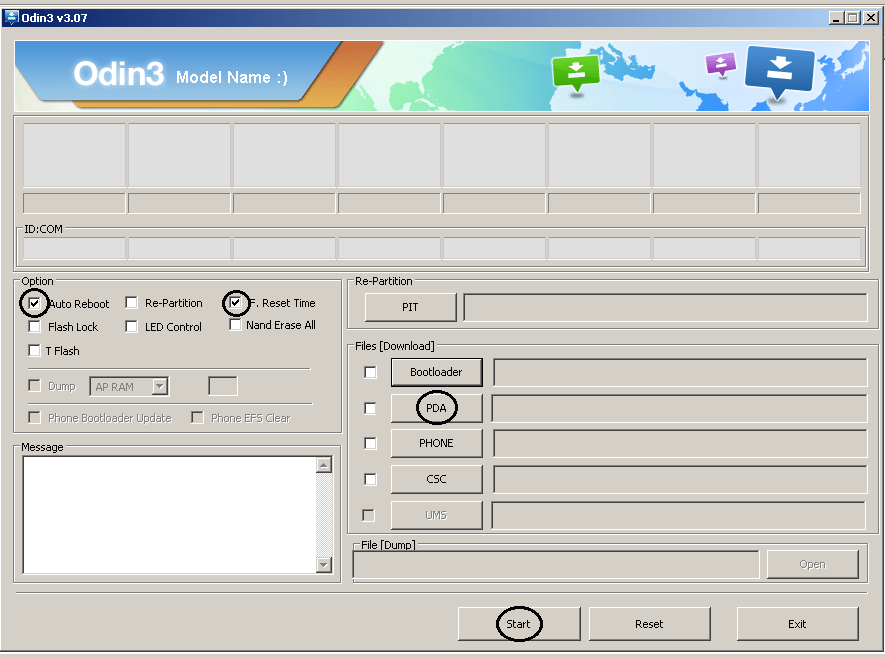Screen dimensions: 885x657
Task: Enable the Nand Erase All option
Action: [x=236, y=325]
